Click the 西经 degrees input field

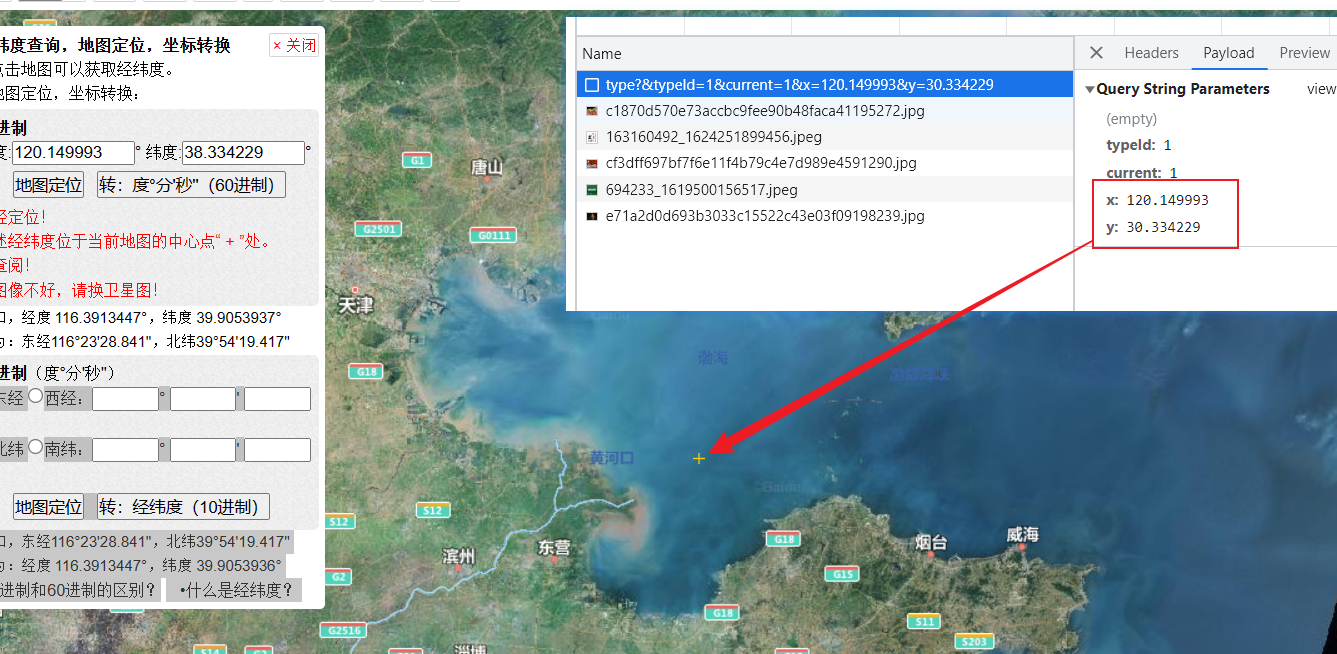(125, 399)
